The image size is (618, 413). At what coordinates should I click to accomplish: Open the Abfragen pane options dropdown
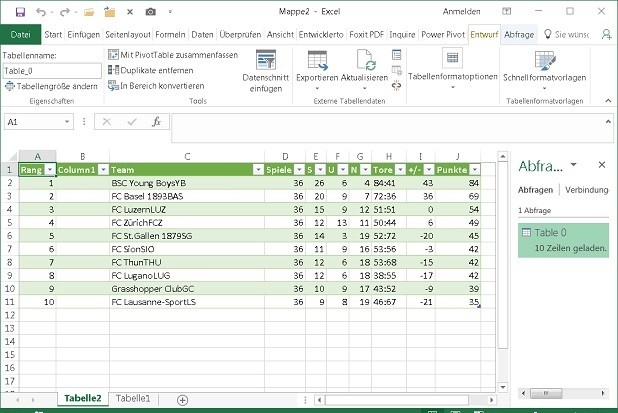(574, 165)
